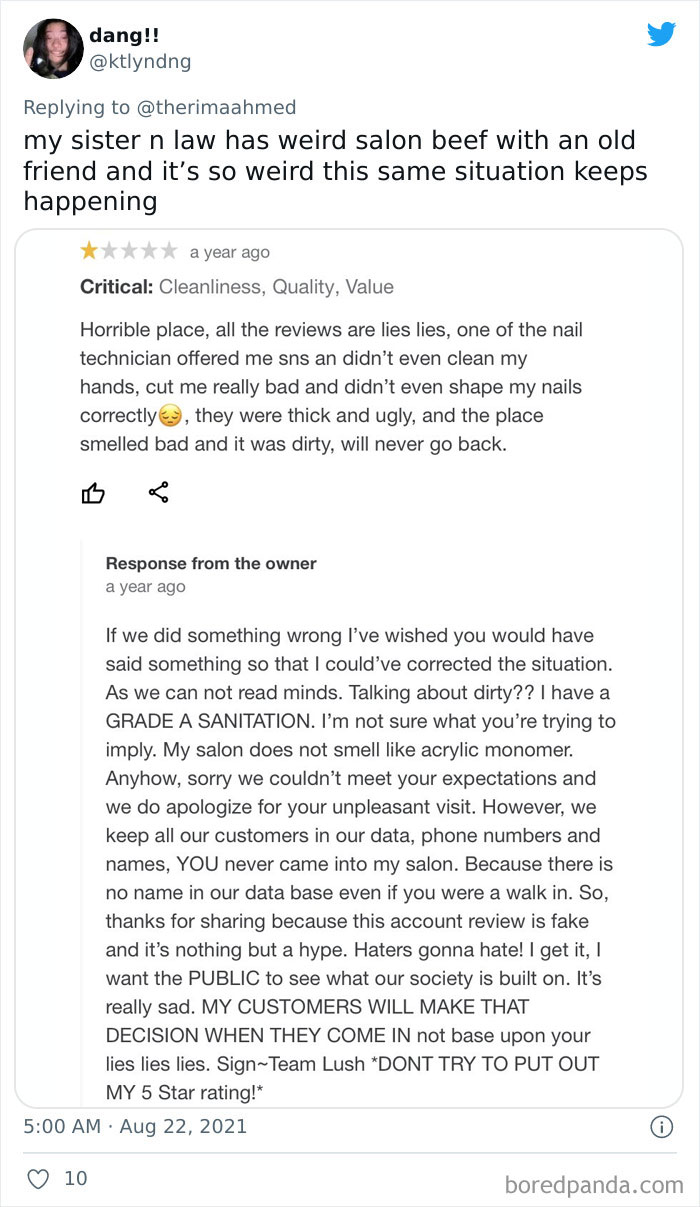The width and height of the screenshot is (700, 1207).
Task: Click the first filled star in the rating
Action: click(x=89, y=251)
